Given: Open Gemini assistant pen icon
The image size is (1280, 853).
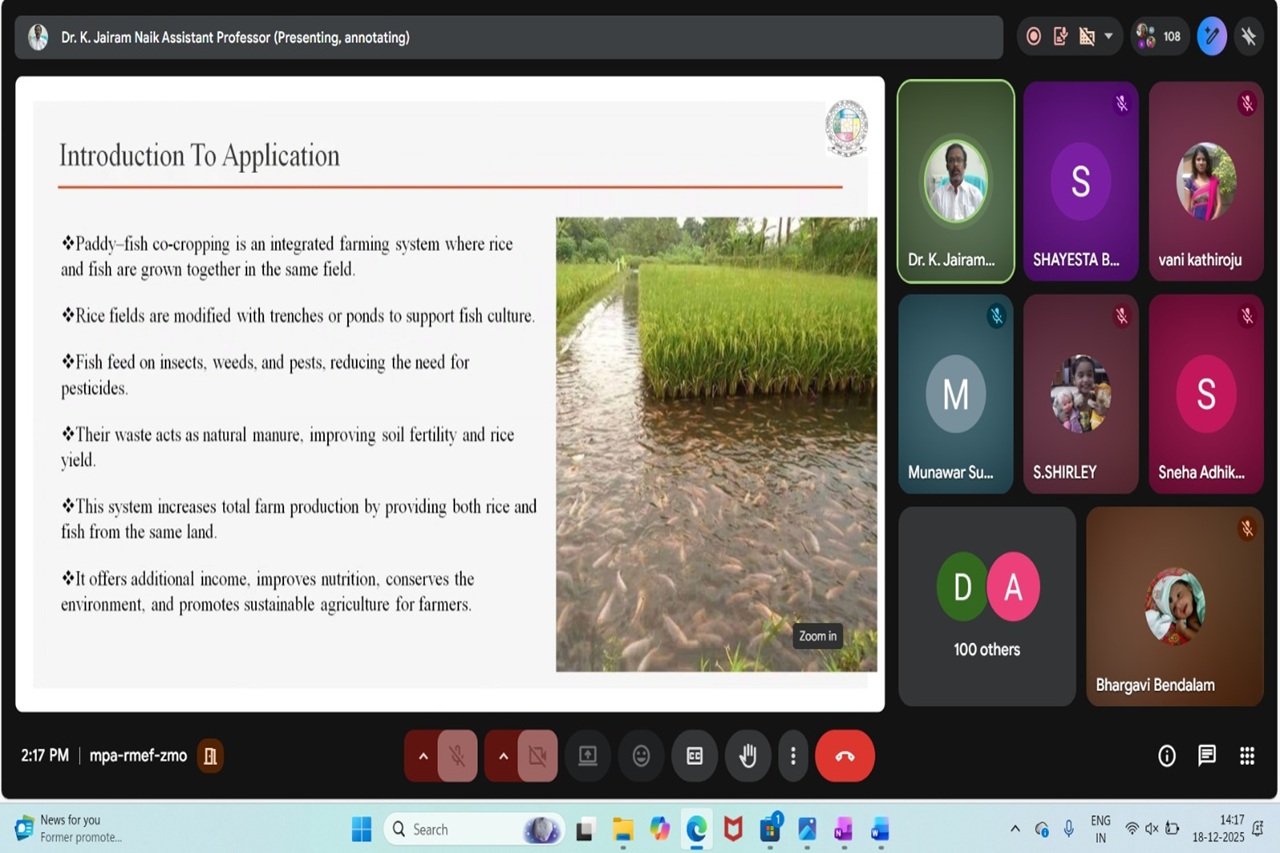Looking at the screenshot, I should 1211,37.
